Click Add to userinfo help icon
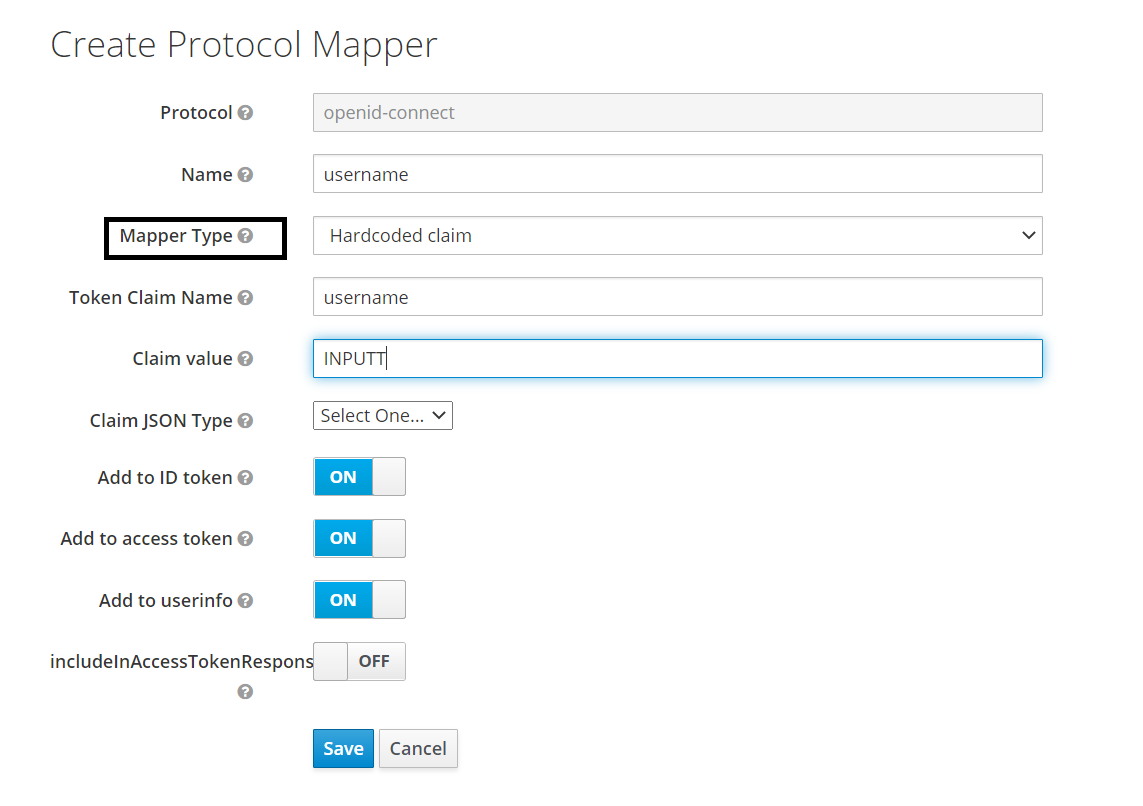 click(245, 601)
